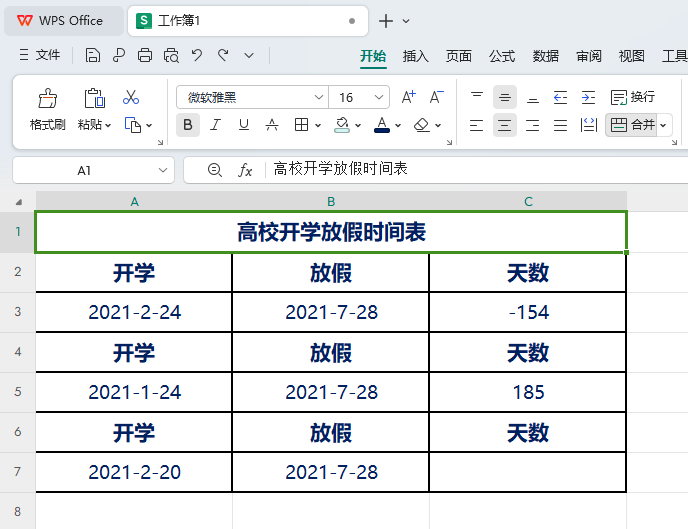Viewport: 688px width, 529px height.
Task: Apply cell borders icon
Action: pos(301,125)
